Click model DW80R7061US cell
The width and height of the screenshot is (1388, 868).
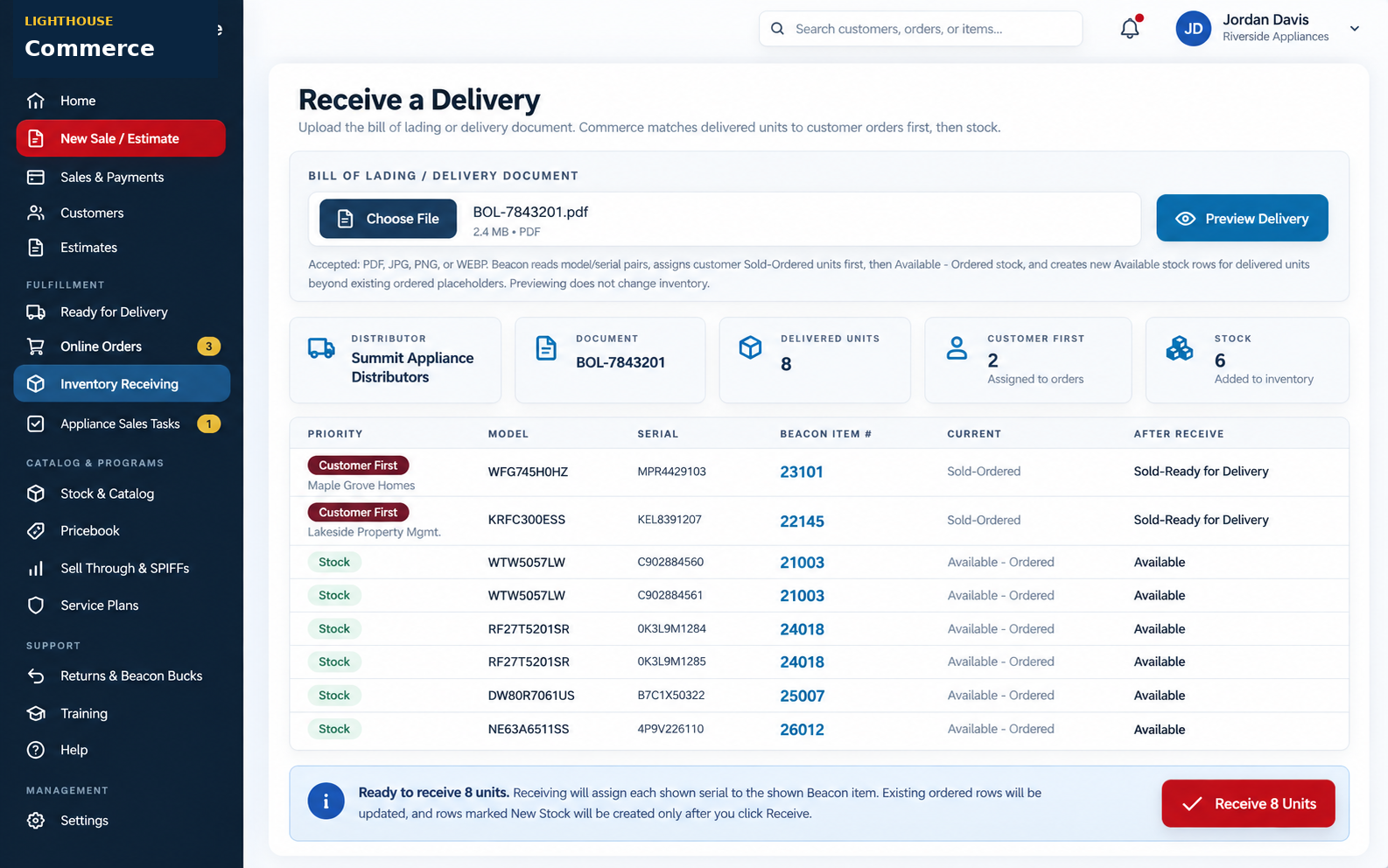tap(531, 696)
